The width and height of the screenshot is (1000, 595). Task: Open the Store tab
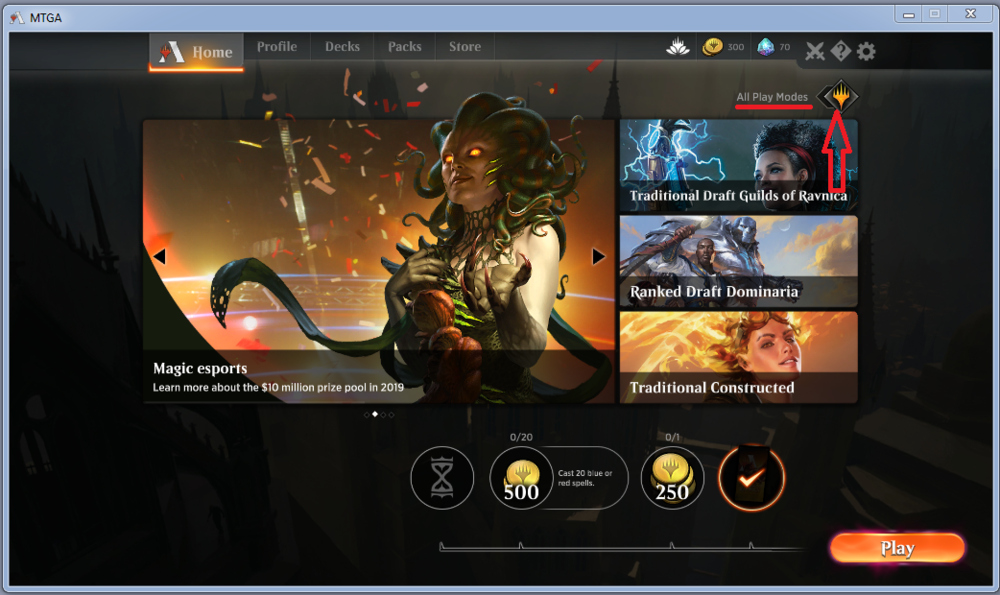pos(464,47)
